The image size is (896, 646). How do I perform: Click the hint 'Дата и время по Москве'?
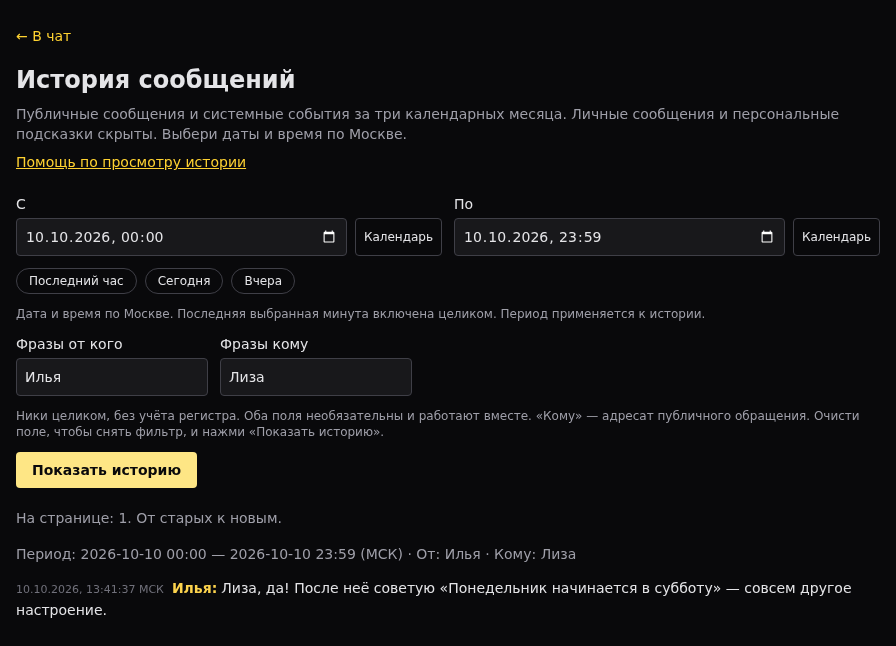[x=94, y=314]
